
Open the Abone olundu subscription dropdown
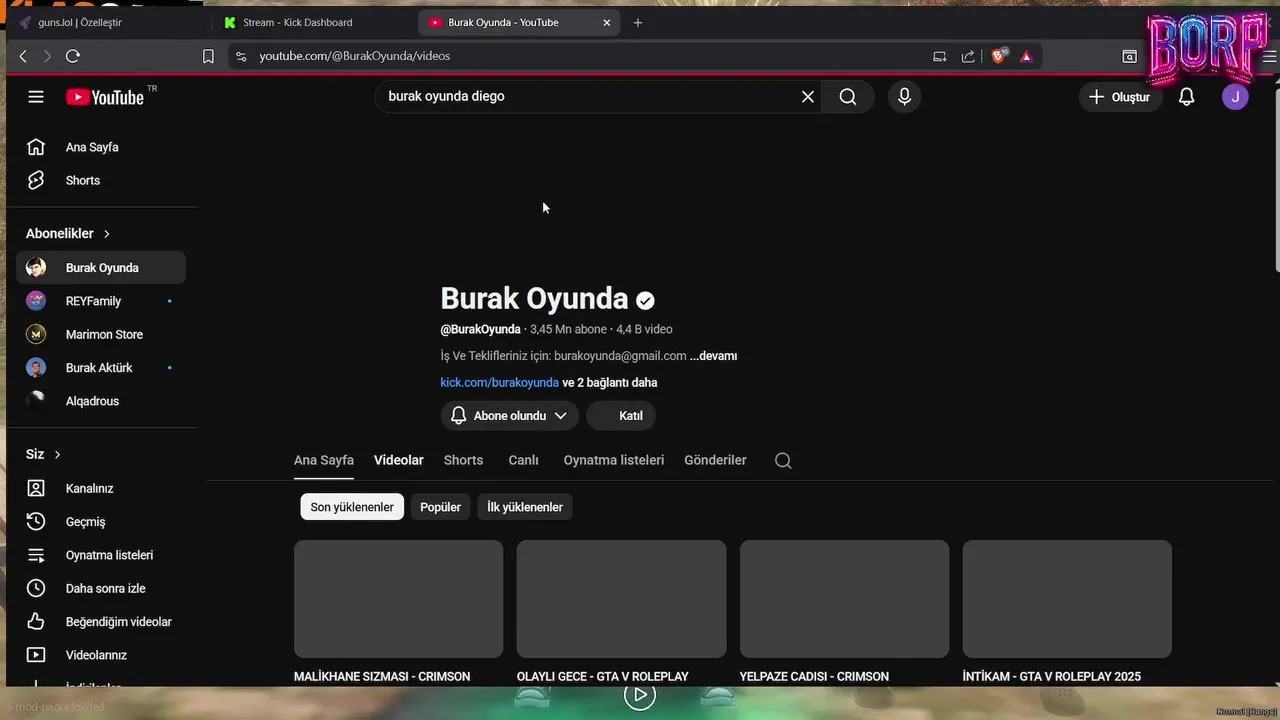(x=509, y=416)
